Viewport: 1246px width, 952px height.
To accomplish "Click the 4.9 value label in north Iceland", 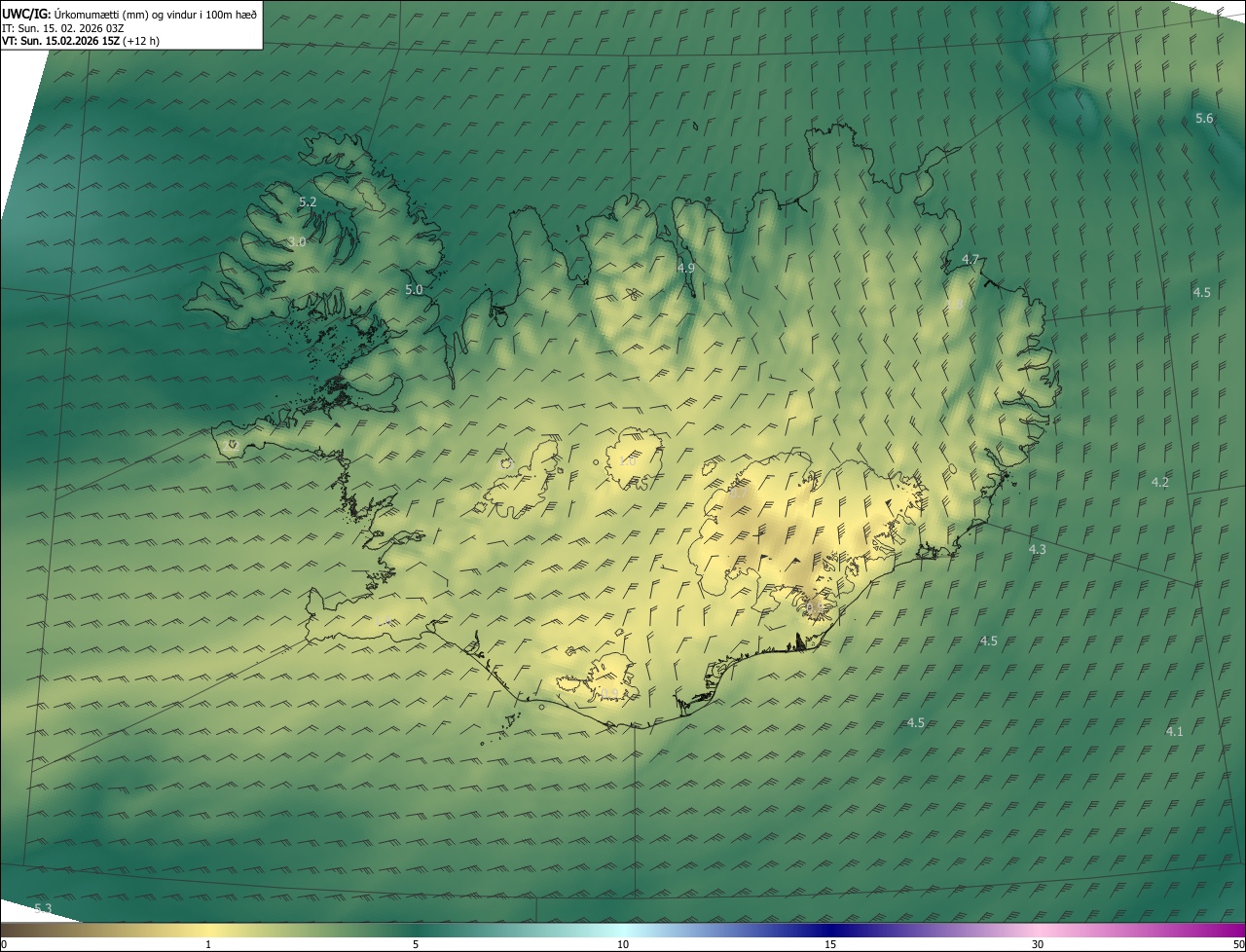I will (685, 268).
